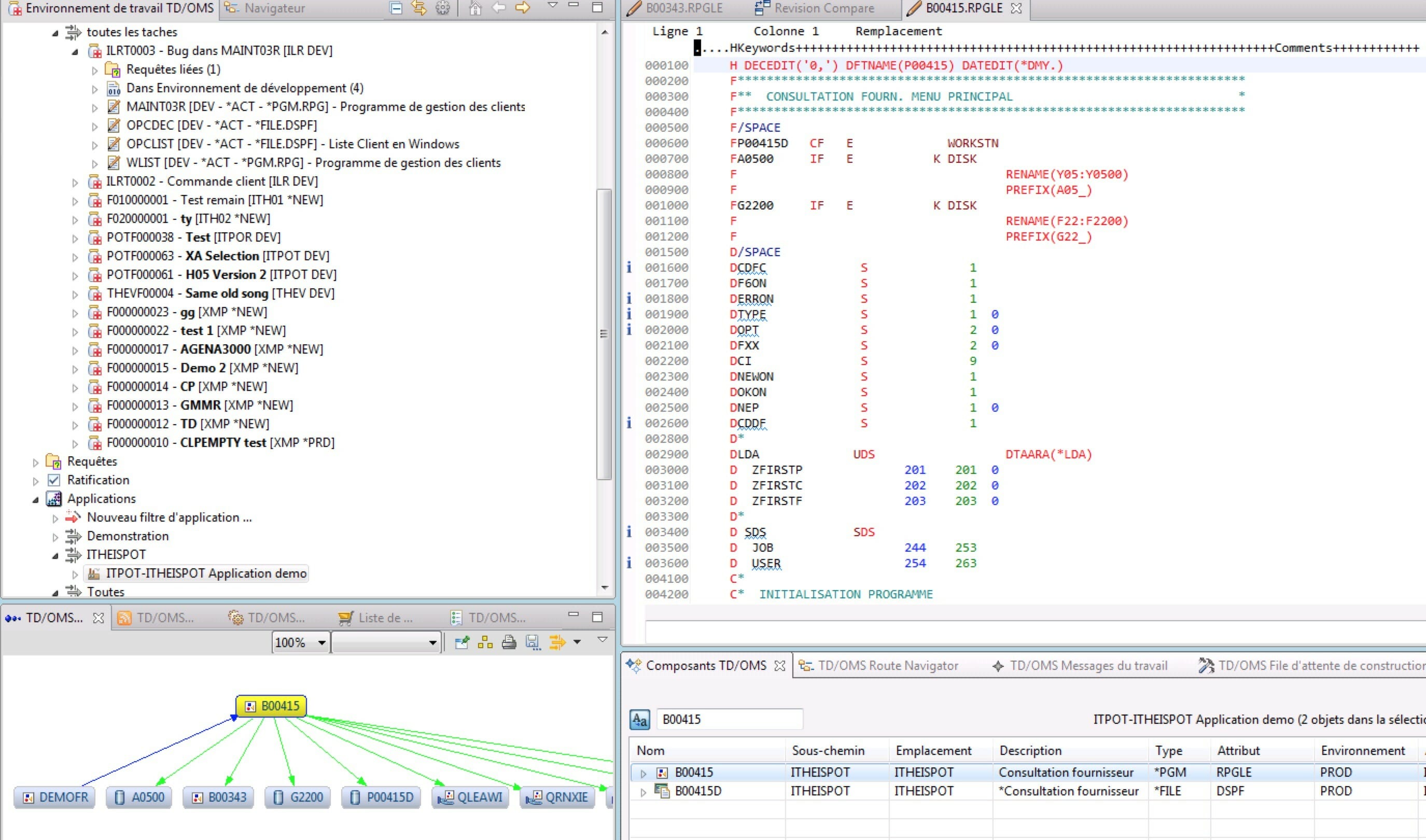Collapse the Applications node
This screenshot has height=840, width=1426.
tap(35, 500)
